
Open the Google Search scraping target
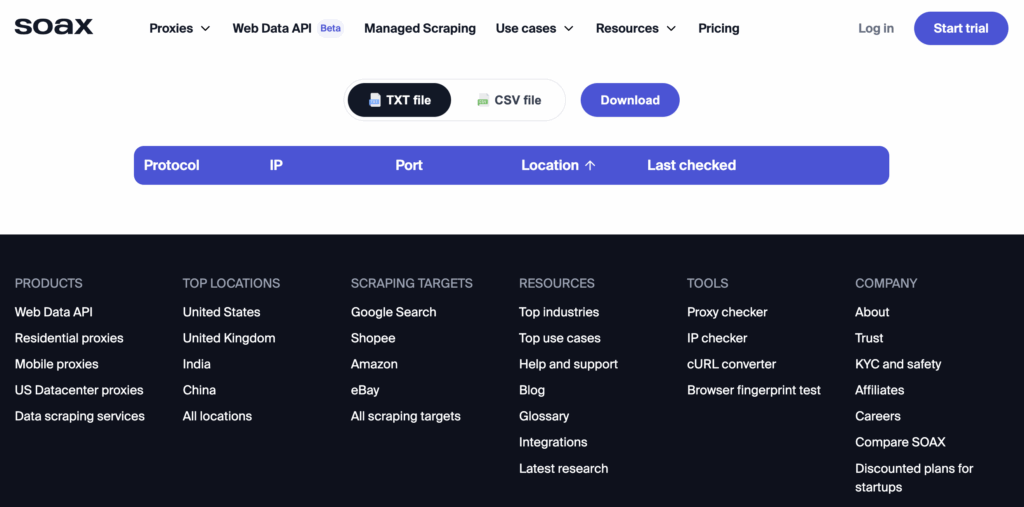click(393, 312)
